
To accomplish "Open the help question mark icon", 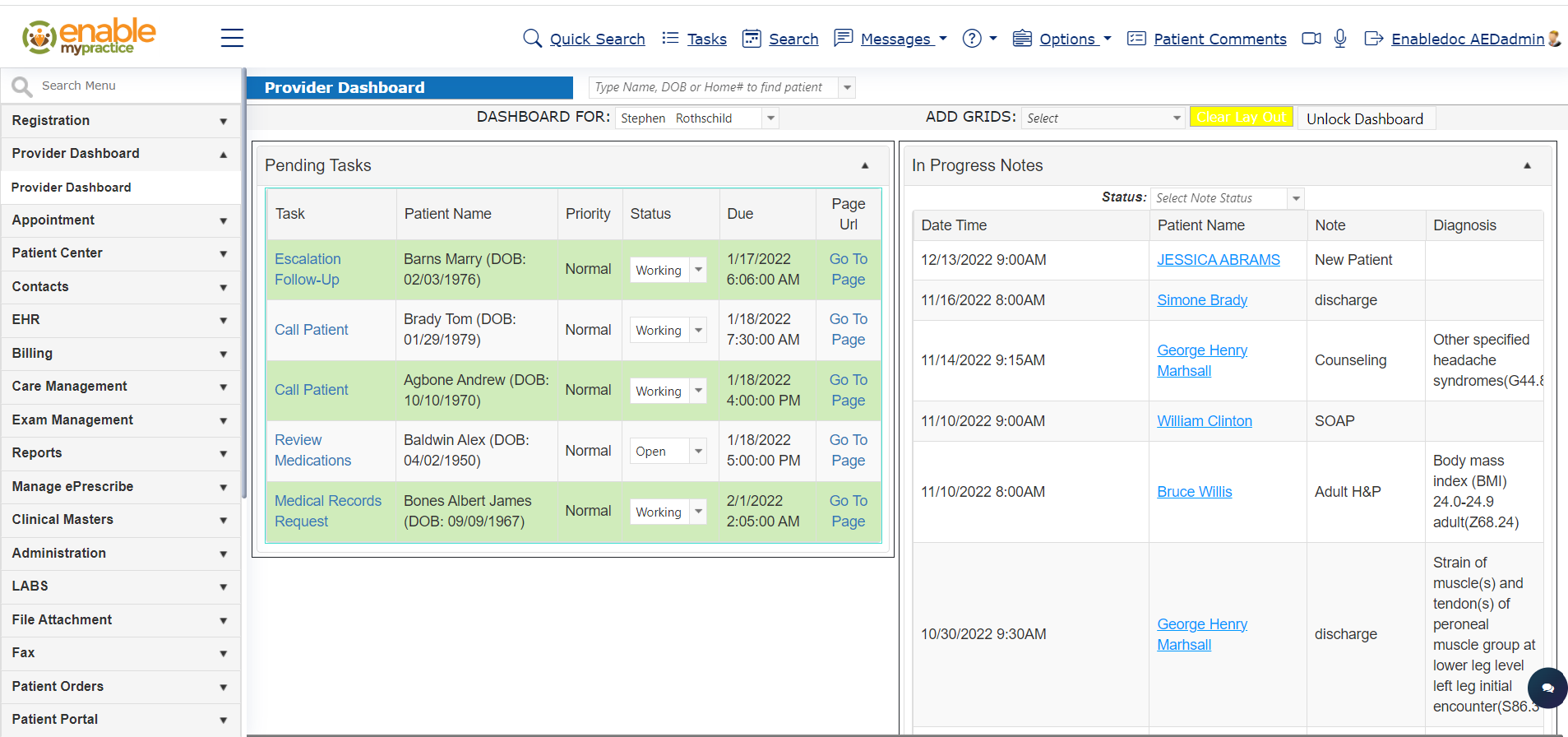I will pyautogui.click(x=972, y=39).
